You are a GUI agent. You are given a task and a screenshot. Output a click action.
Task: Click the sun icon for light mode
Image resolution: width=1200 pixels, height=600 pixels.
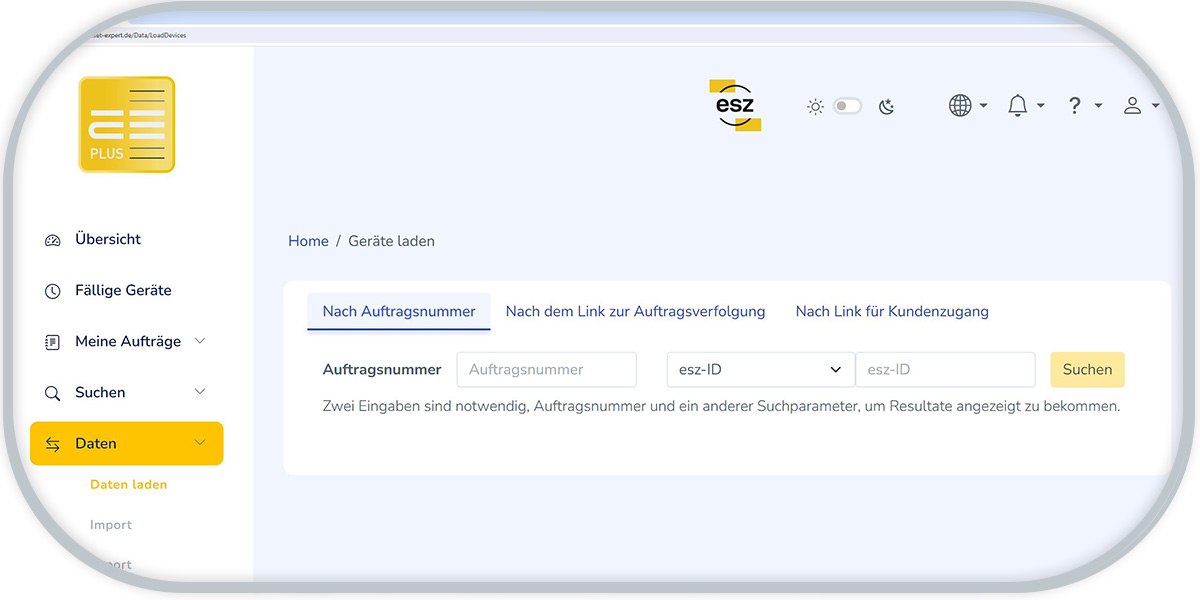(x=814, y=105)
